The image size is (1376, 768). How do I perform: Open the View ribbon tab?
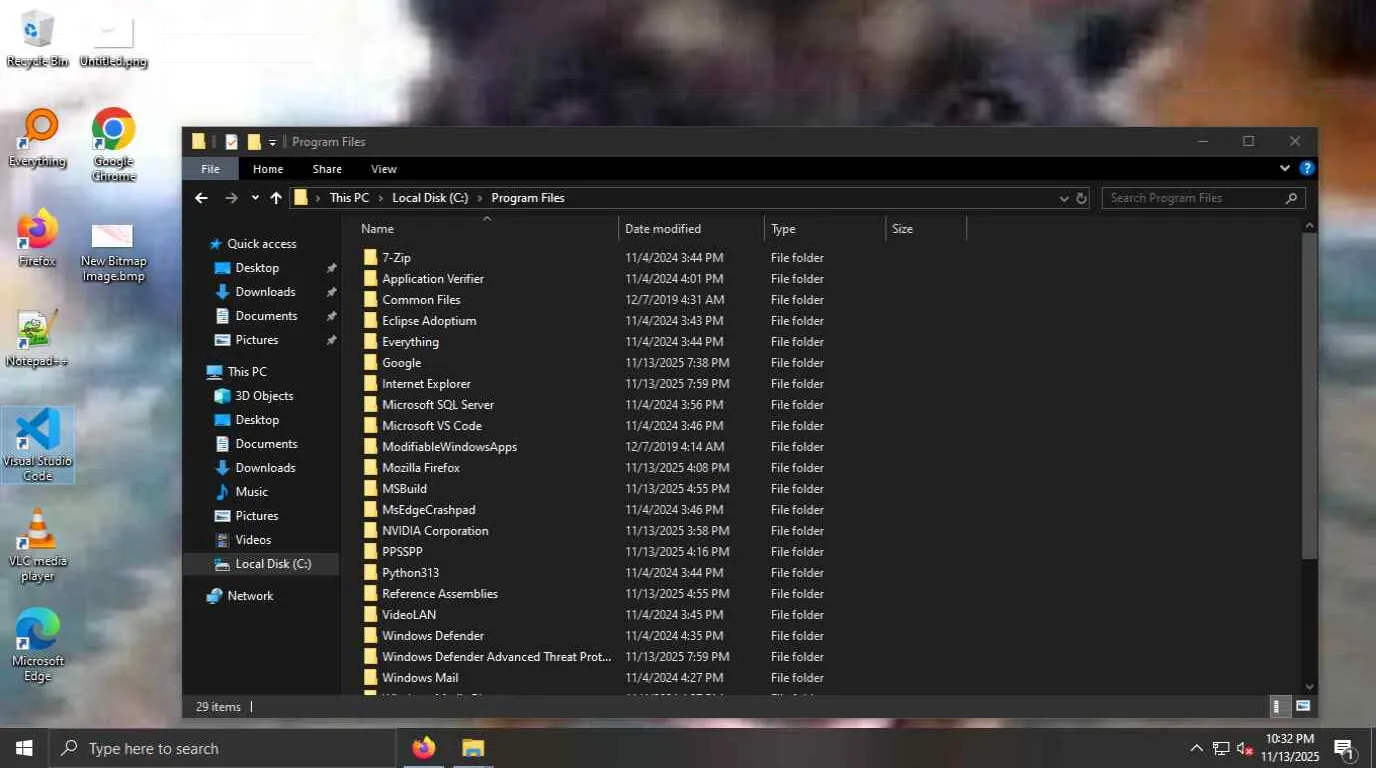click(384, 169)
